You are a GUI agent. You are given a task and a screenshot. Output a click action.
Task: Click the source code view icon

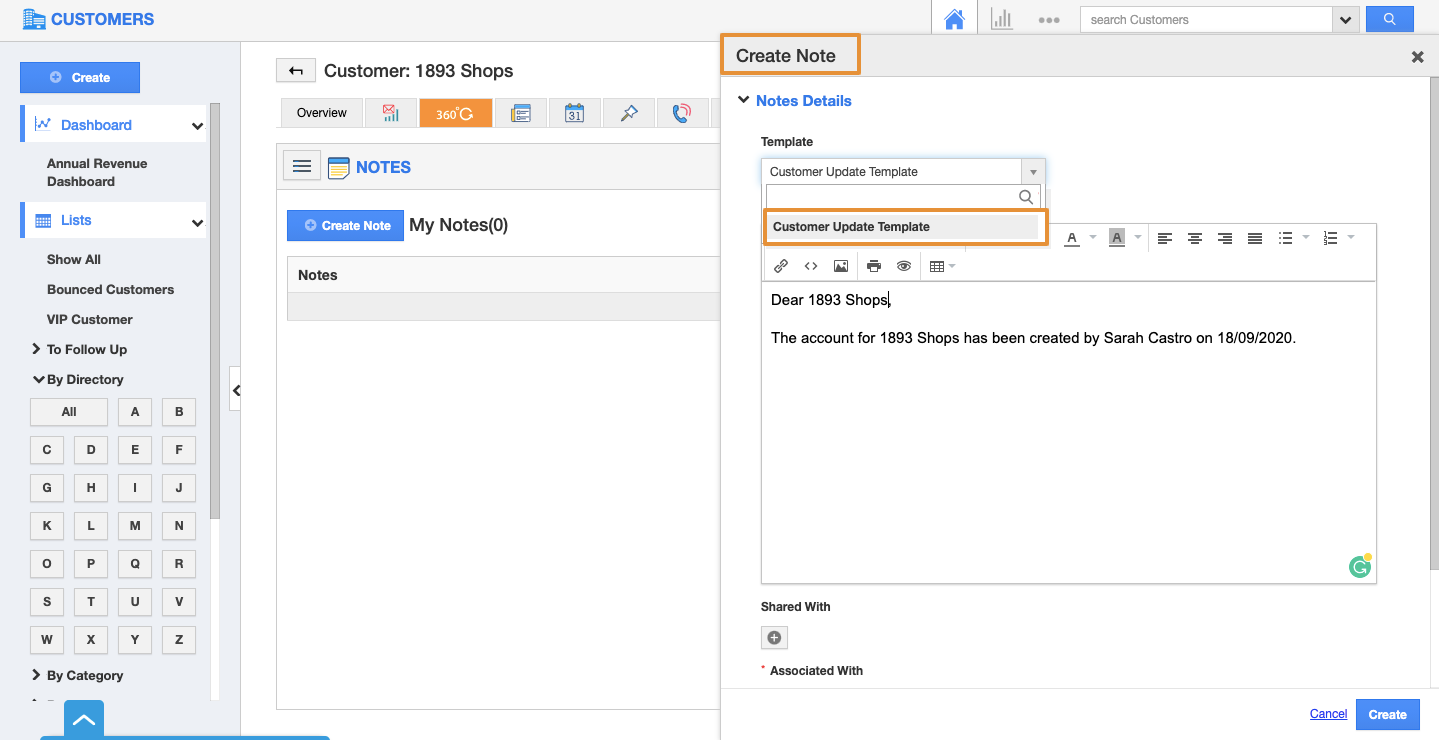click(811, 266)
